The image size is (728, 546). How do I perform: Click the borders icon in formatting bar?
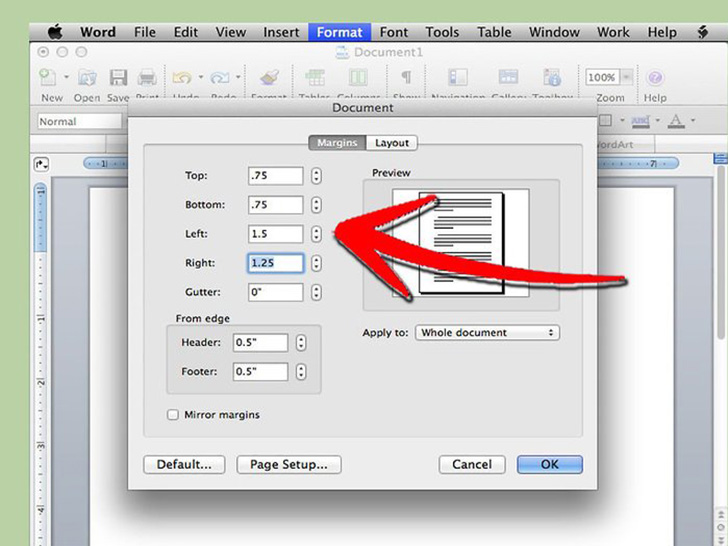[605, 121]
